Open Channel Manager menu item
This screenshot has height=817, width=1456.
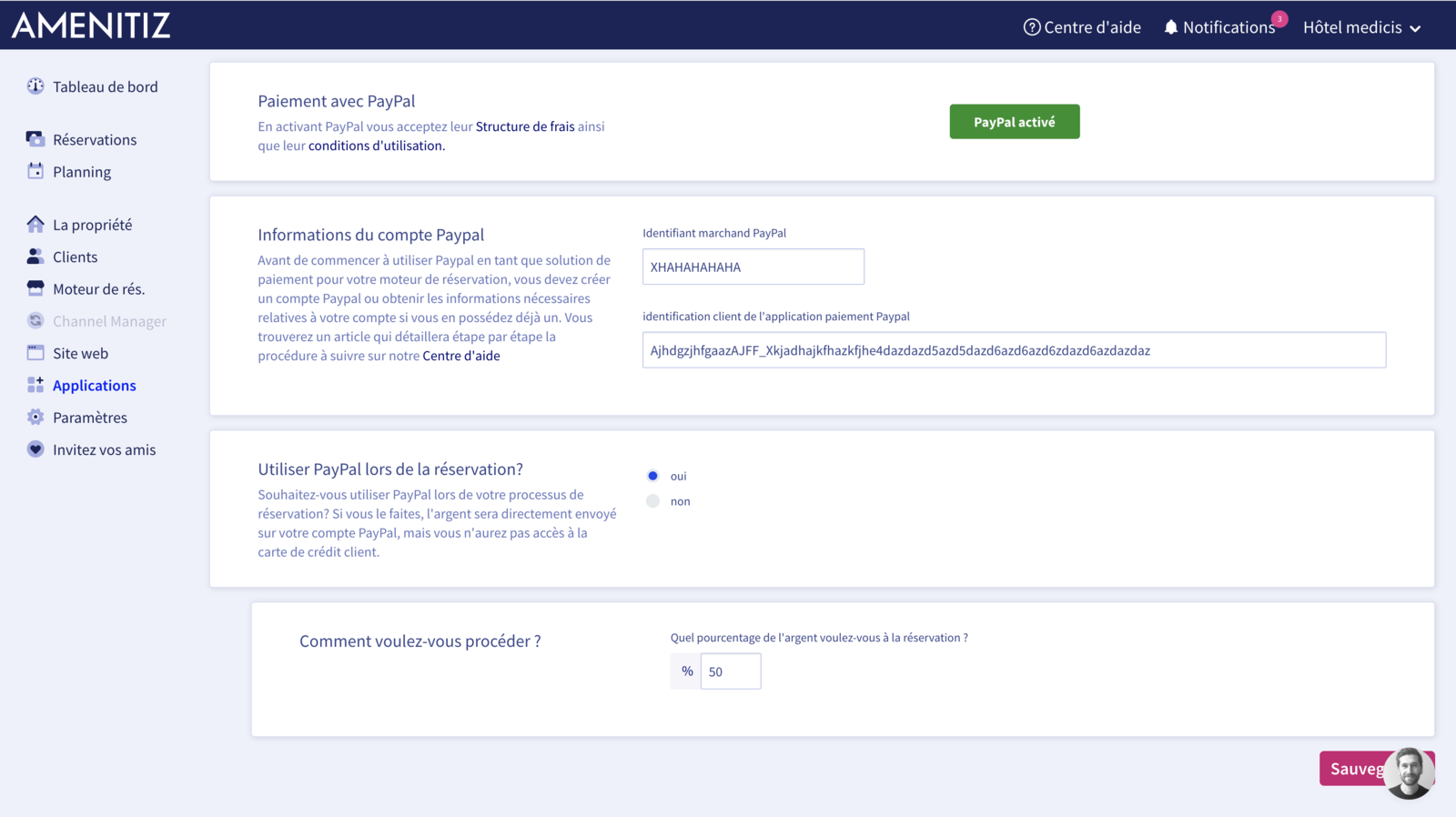click(109, 321)
